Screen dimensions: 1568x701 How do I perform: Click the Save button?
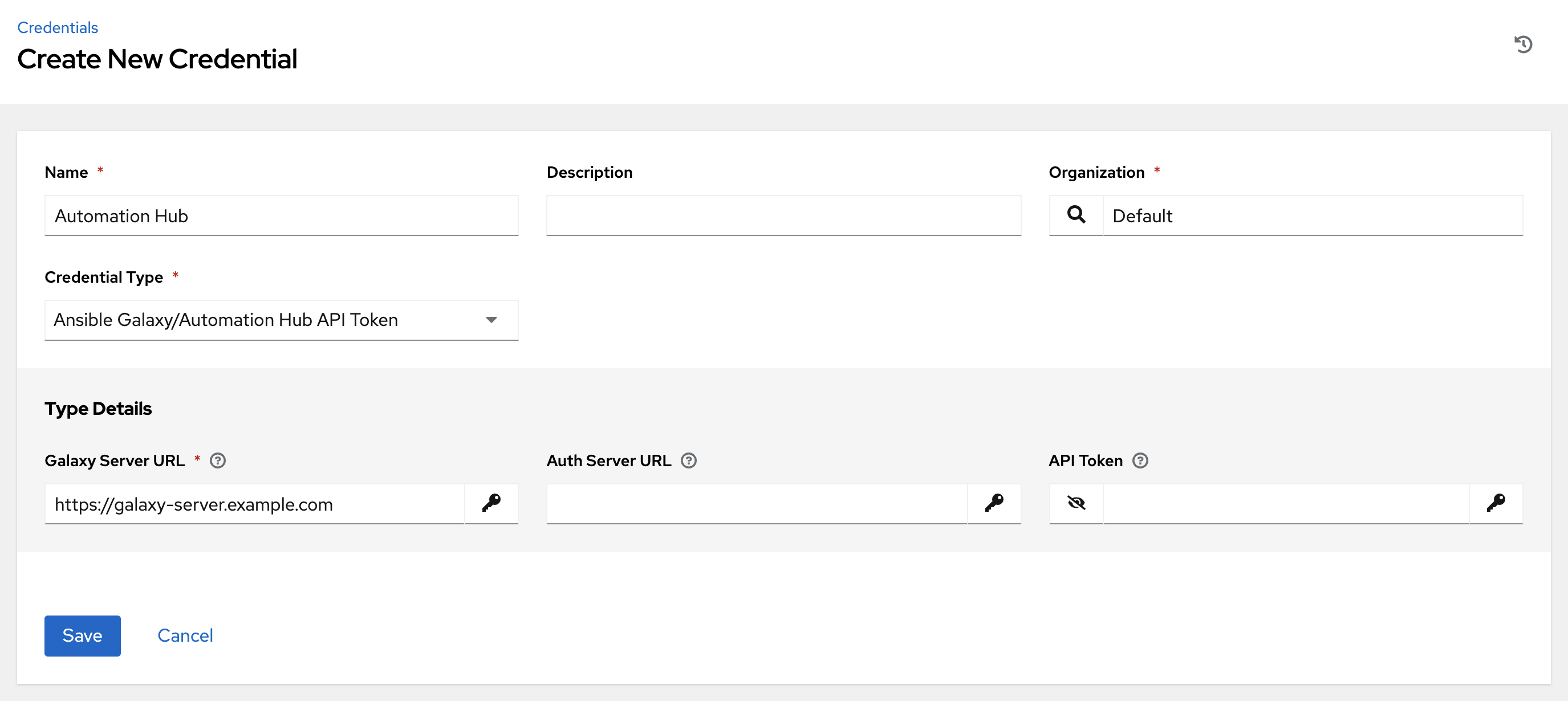coord(82,635)
